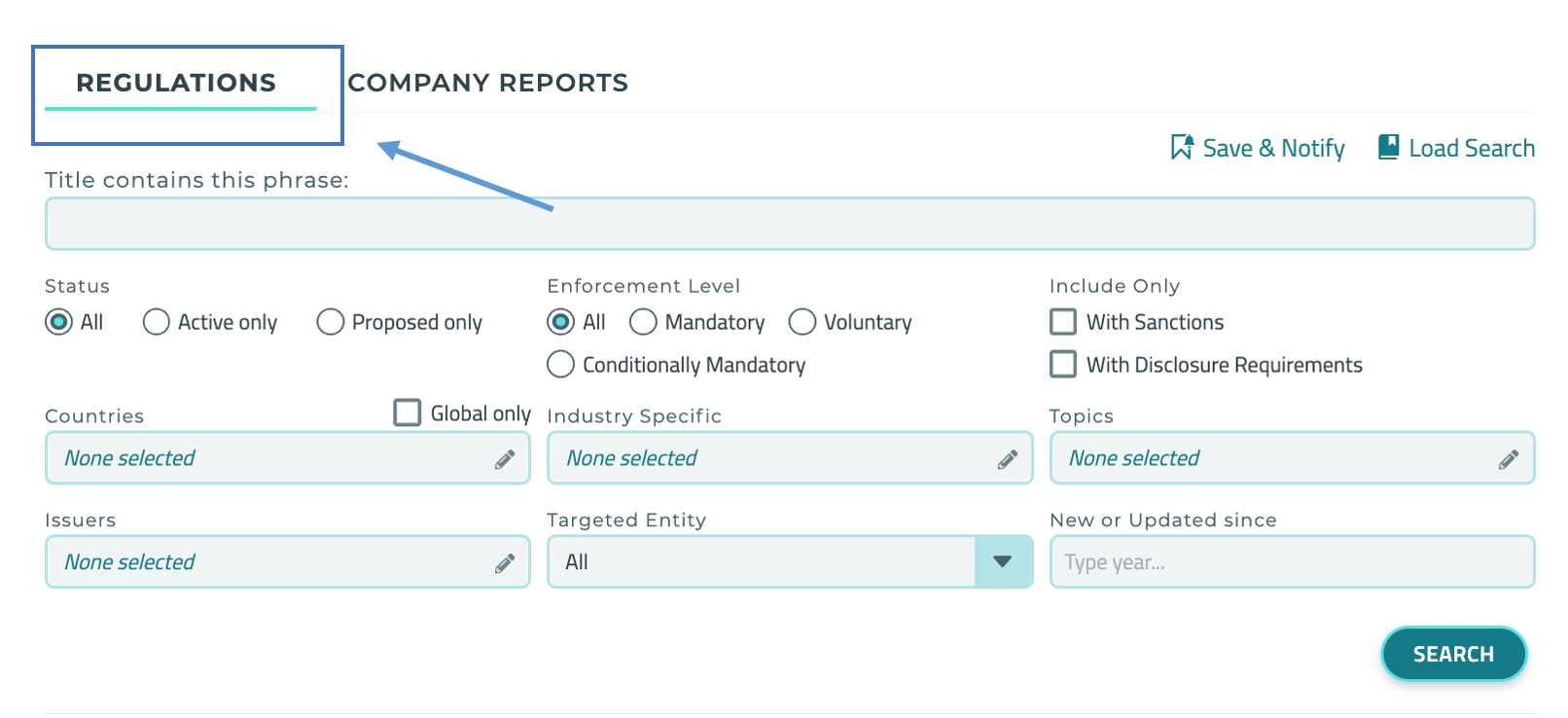Click the Search button
This screenshot has width=1568, height=718.
coord(1454,654)
